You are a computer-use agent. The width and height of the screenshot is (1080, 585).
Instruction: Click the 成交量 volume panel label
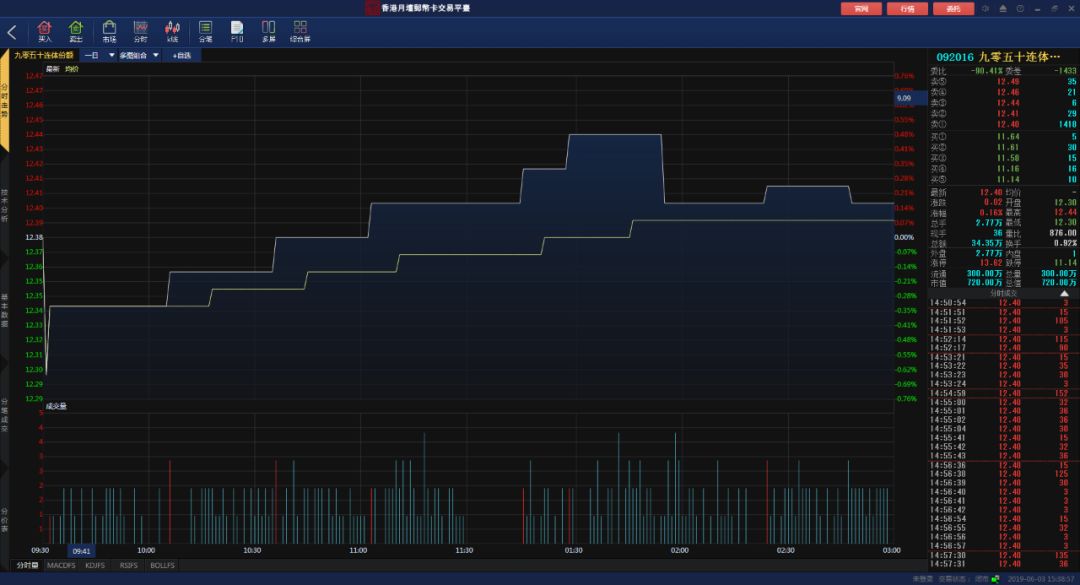tap(56, 407)
